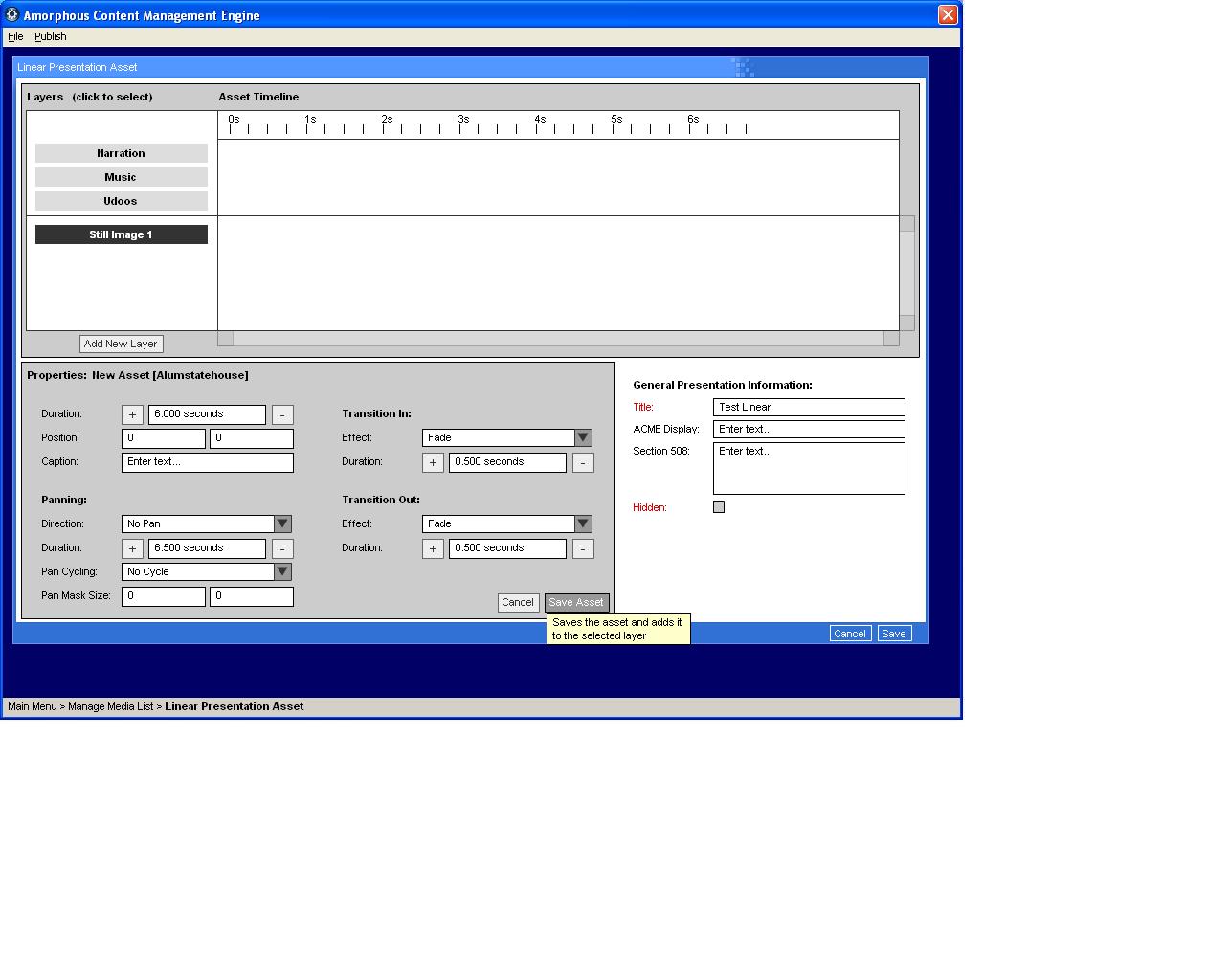Click the Section 508 text area
Image resolution: width=1229 pixels, height=980 pixels.
pos(809,468)
